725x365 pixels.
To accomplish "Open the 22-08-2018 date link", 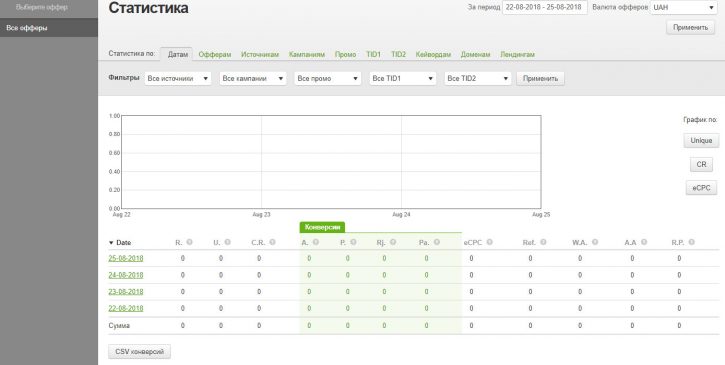I will pos(126,308).
